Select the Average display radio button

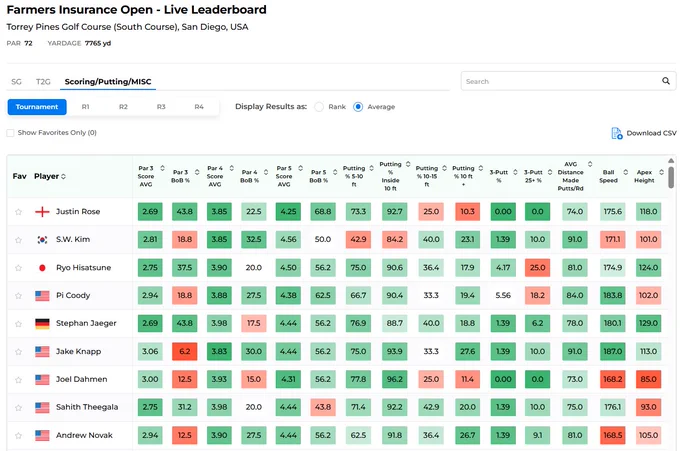(358, 107)
